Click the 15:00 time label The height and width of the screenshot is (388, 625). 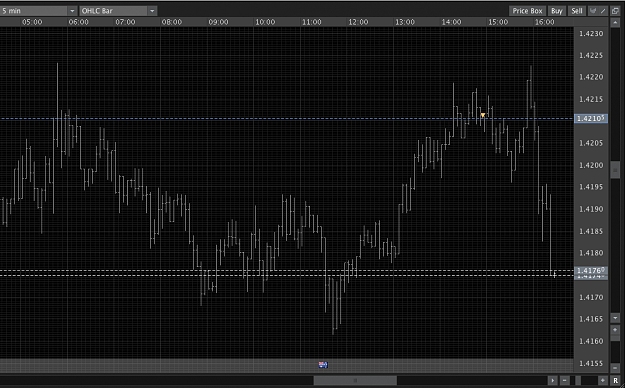point(498,22)
